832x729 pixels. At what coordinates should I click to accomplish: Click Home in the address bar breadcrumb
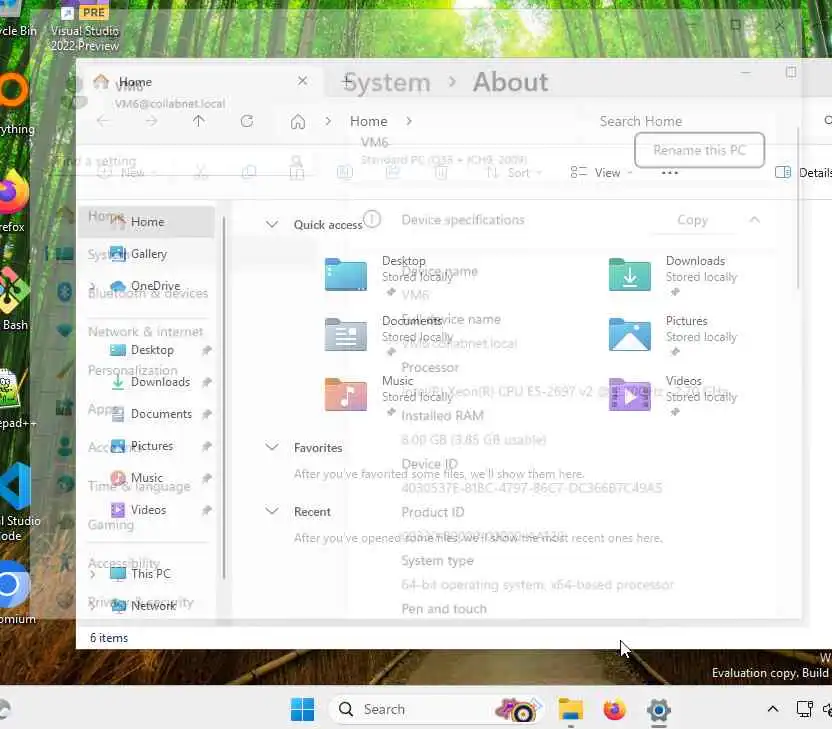coord(368,121)
